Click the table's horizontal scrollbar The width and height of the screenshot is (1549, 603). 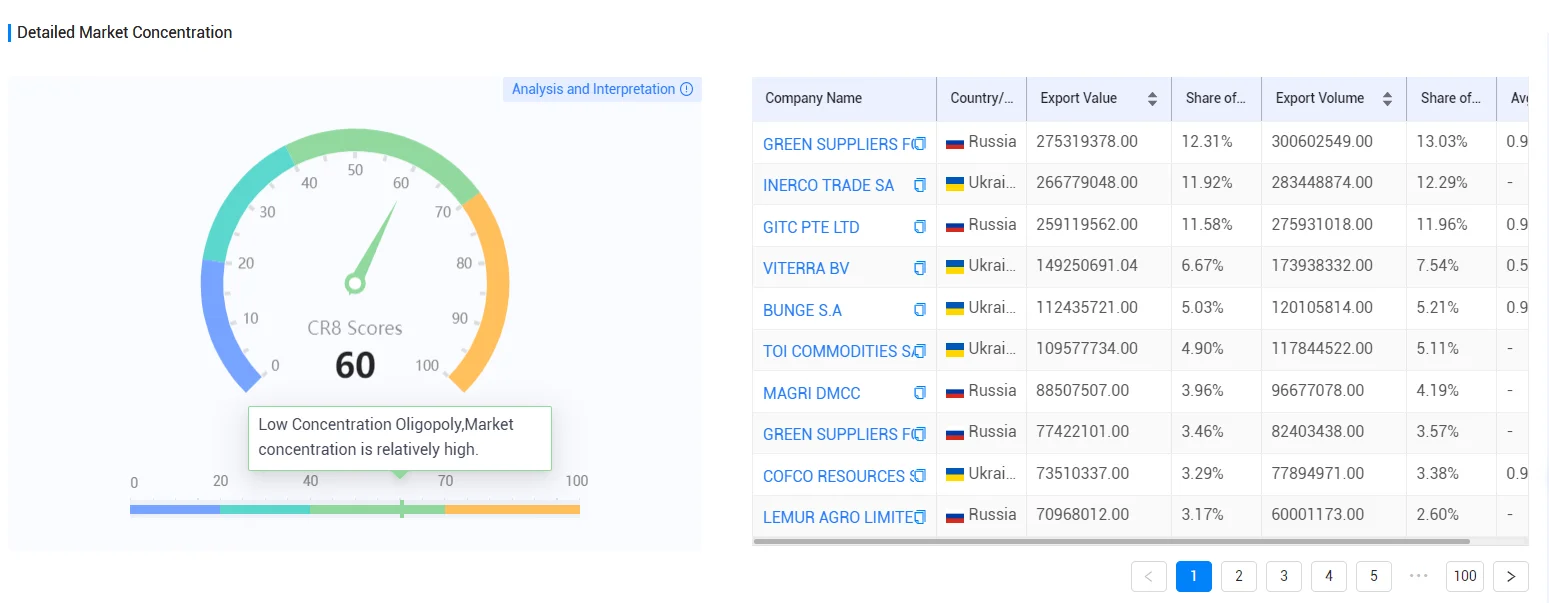[1111, 541]
